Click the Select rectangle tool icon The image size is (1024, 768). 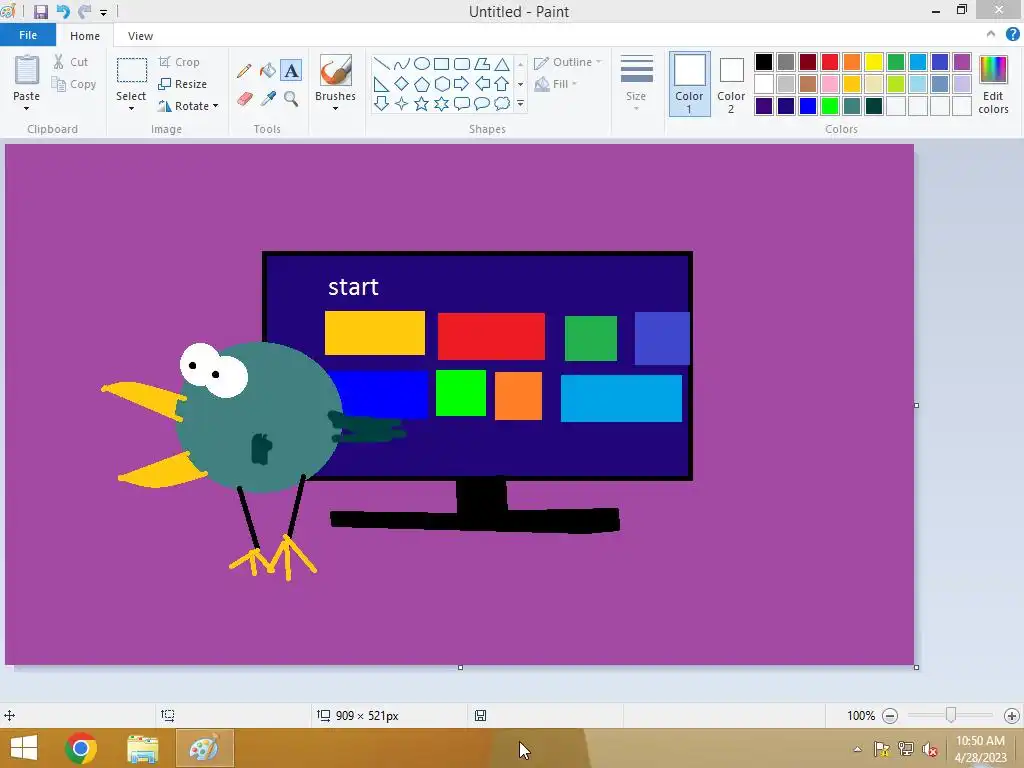point(131,70)
